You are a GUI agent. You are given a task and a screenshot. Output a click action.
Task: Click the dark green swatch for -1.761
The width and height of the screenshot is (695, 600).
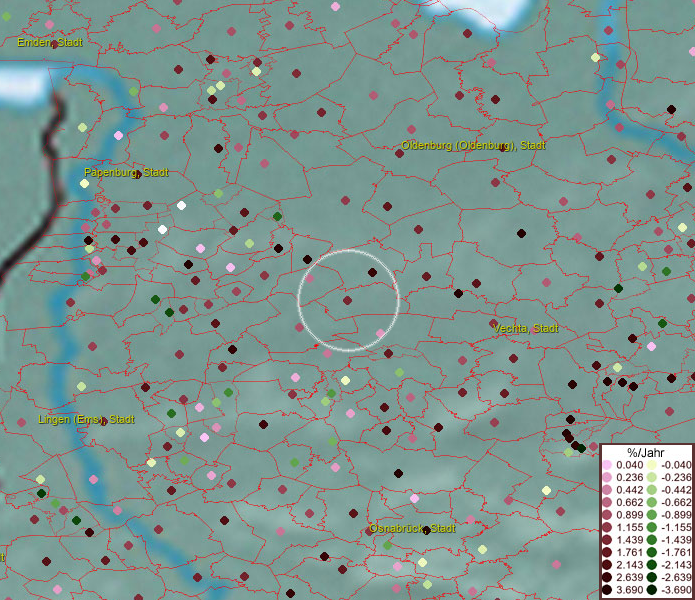(652, 552)
